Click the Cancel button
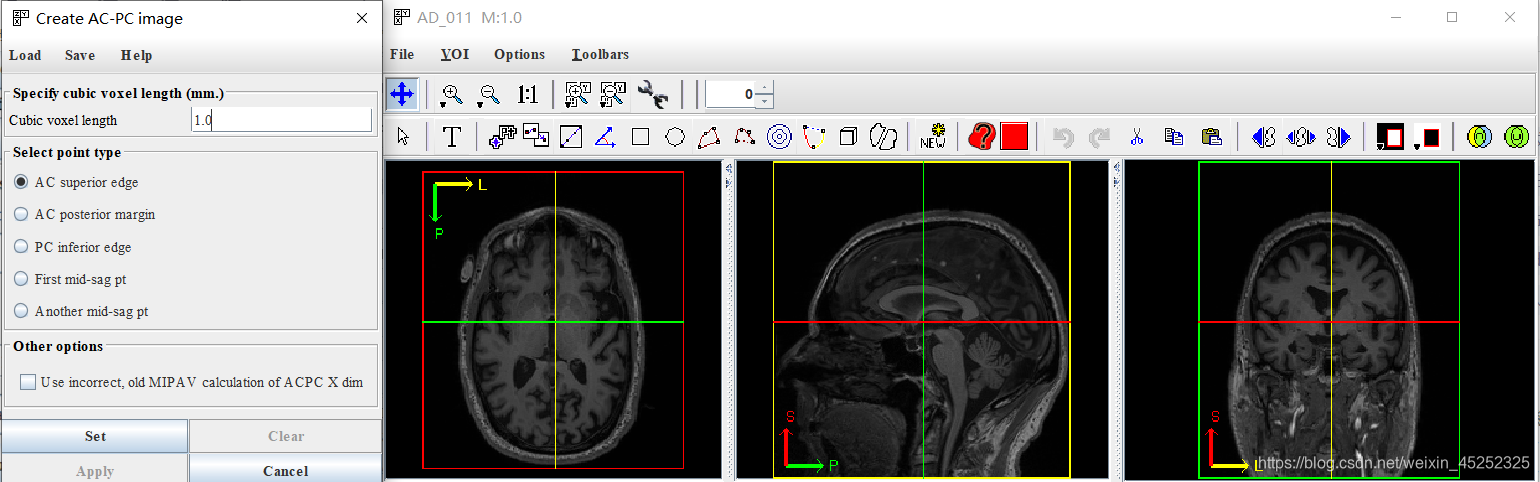 pyautogui.click(x=285, y=470)
